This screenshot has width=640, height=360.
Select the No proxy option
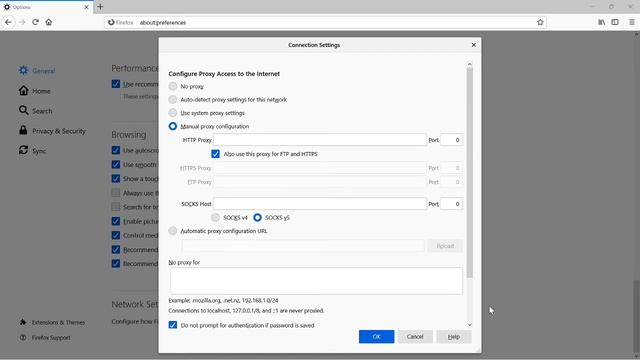click(173, 86)
